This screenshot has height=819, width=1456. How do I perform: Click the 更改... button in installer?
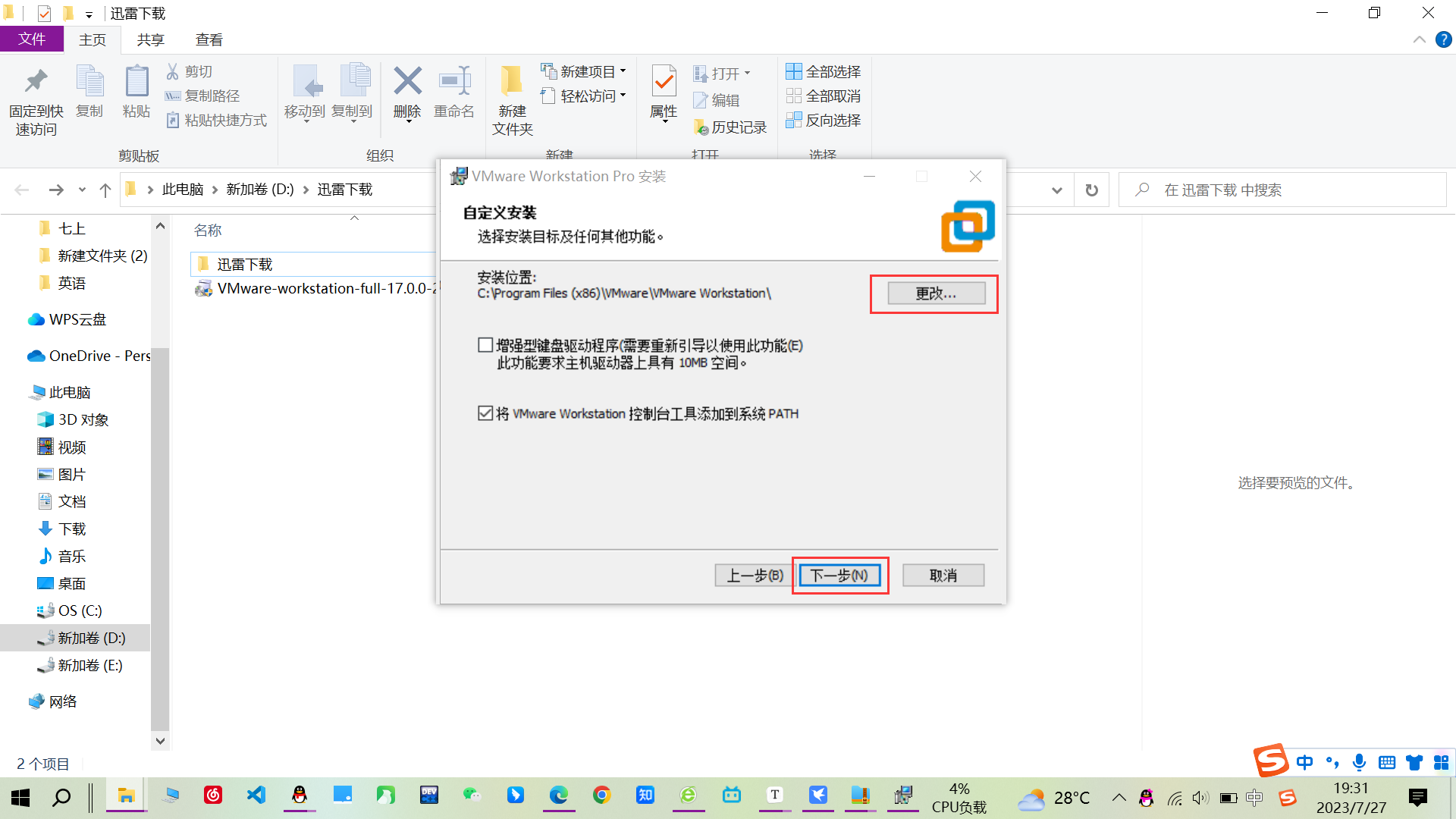pyautogui.click(x=936, y=293)
